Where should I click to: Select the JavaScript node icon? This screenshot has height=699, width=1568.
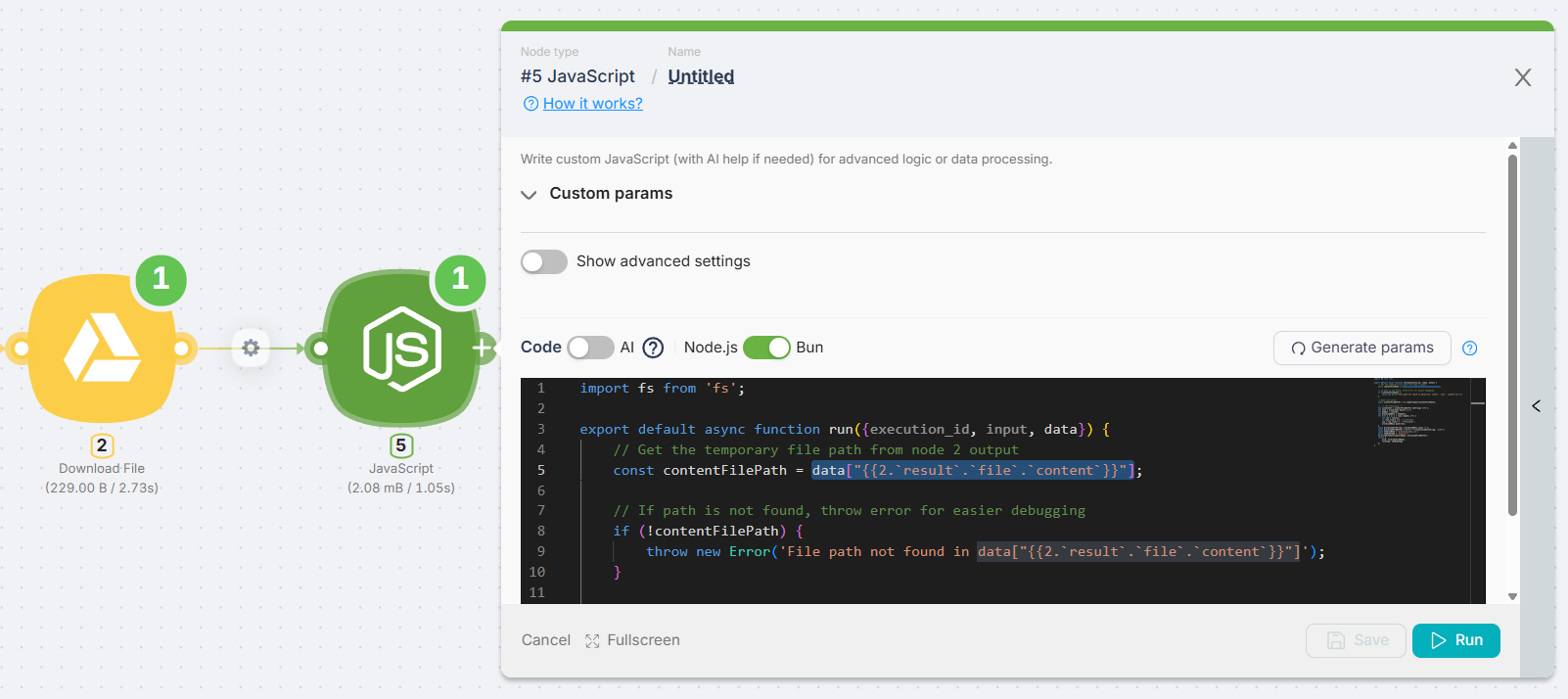click(401, 349)
